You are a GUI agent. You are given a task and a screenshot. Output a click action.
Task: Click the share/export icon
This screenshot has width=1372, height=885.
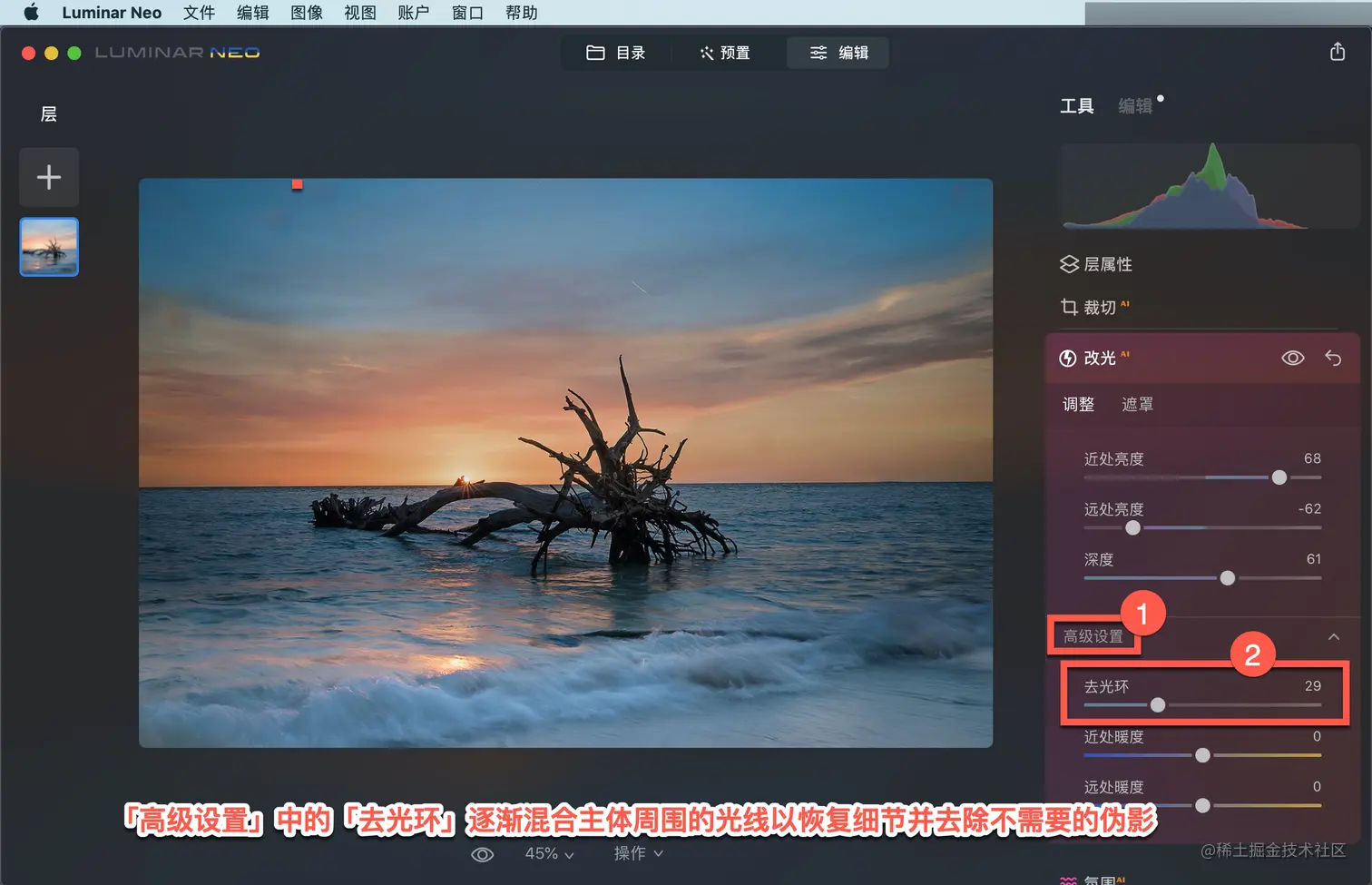tap(1338, 52)
